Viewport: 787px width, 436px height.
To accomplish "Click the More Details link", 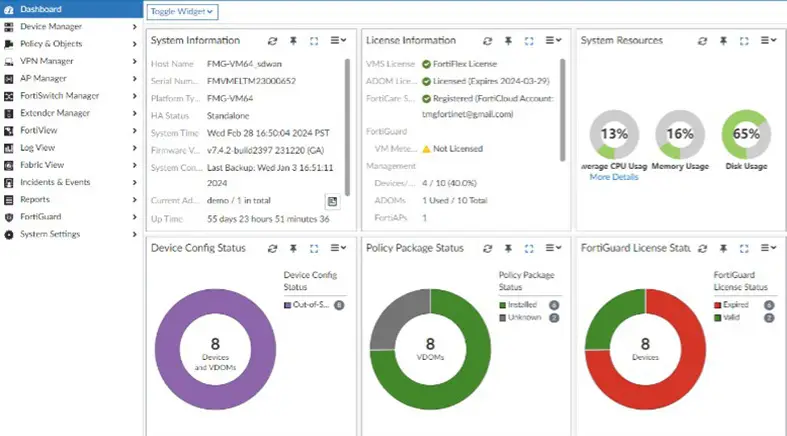I will click(x=614, y=177).
